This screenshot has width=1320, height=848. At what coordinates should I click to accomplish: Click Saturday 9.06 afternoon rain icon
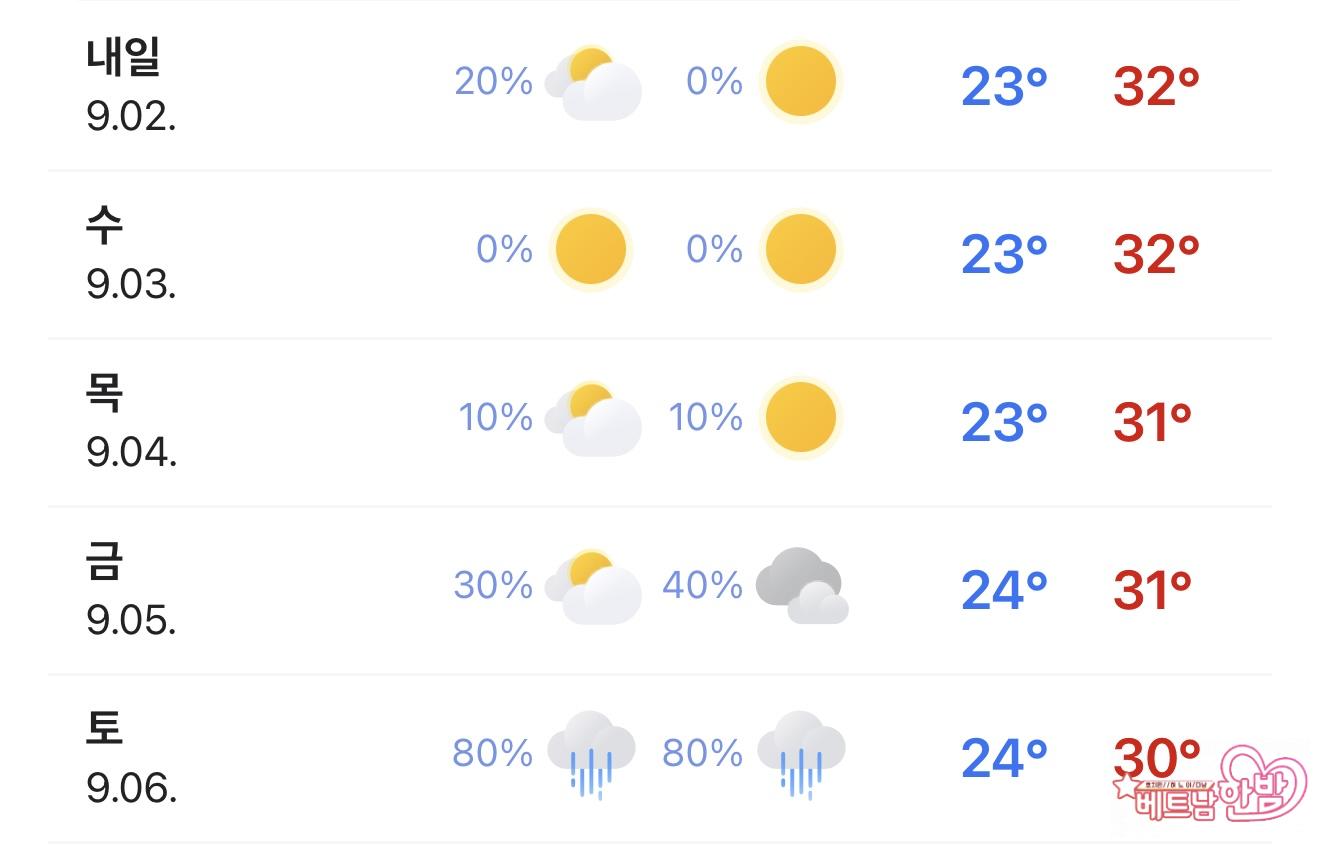point(801,754)
